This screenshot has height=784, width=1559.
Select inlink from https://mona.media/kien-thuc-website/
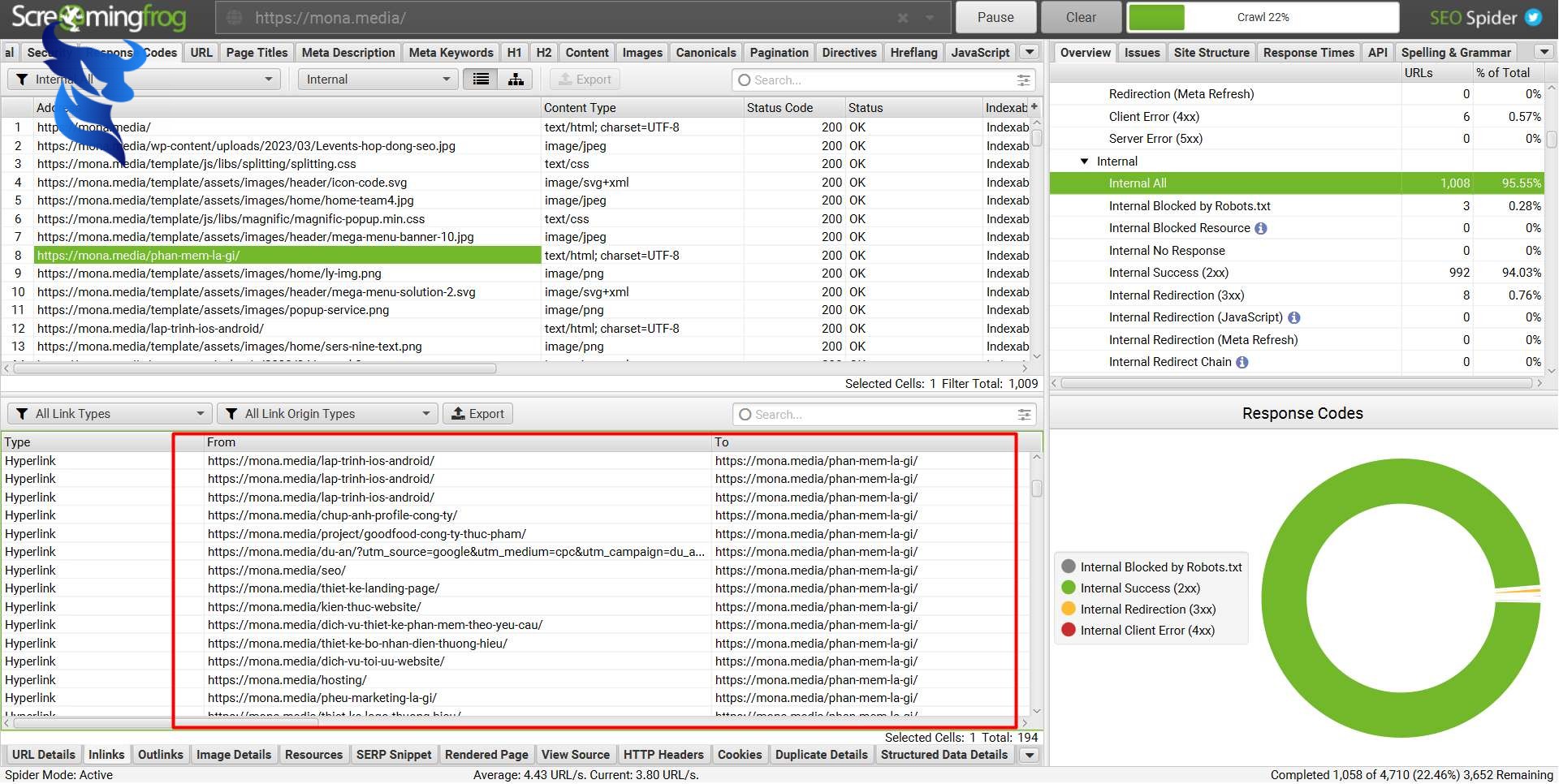[x=457, y=607]
